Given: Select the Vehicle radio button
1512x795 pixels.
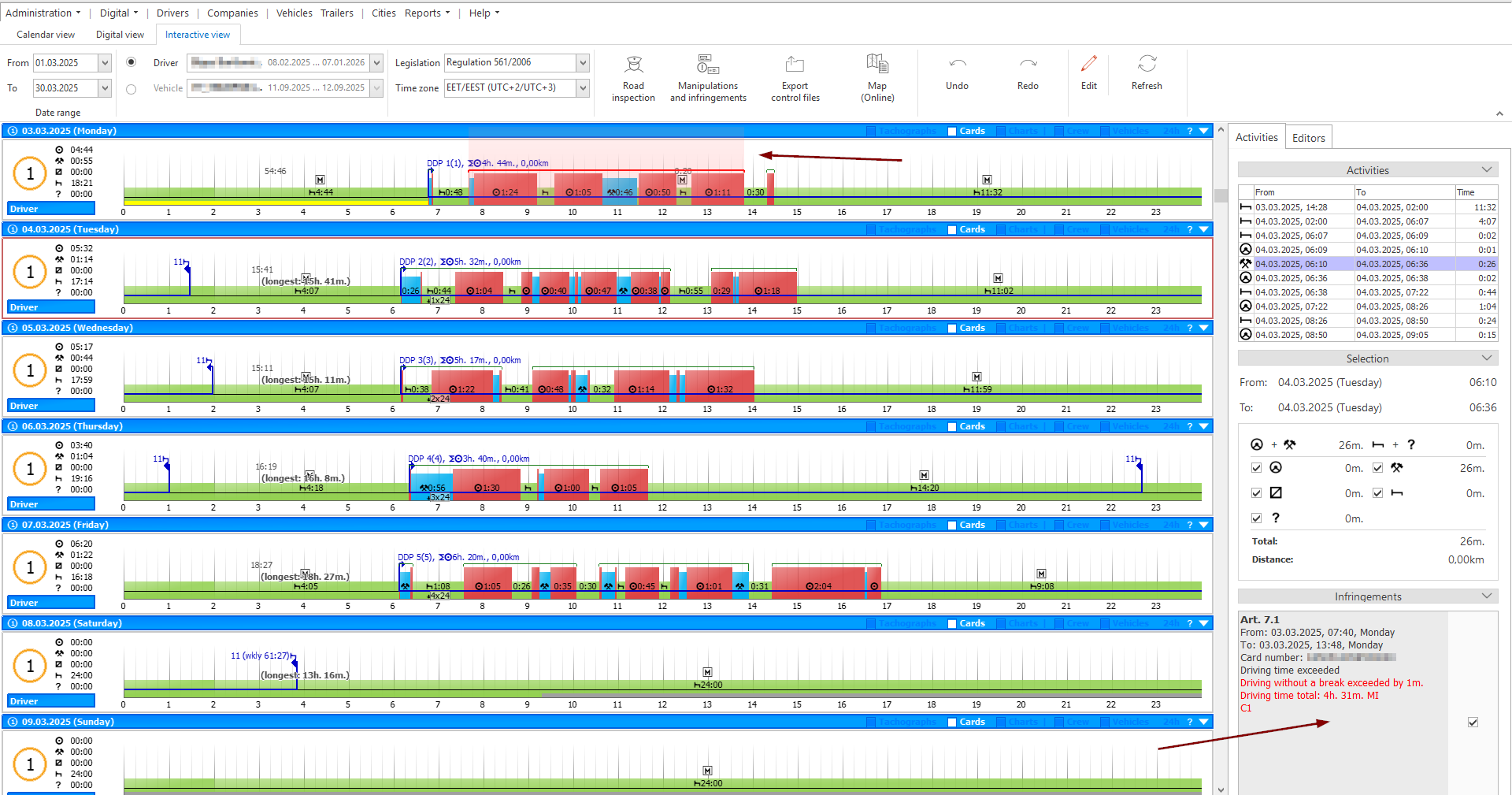Looking at the screenshot, I should pos(132,89).
